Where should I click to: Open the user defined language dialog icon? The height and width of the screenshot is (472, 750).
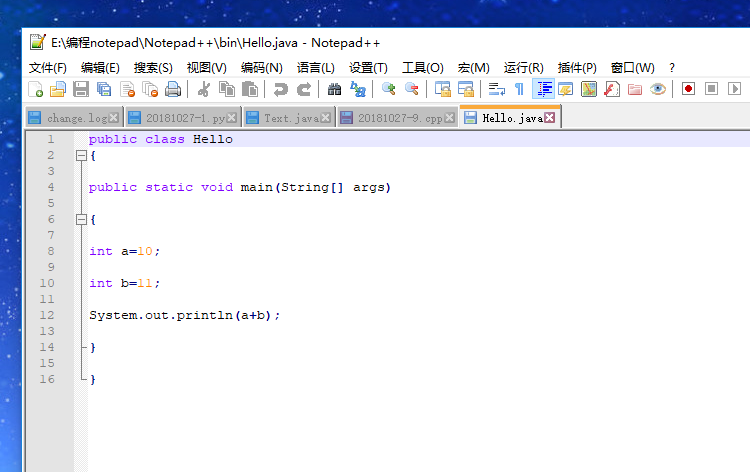pyautogui.click(x=565, y=89)
